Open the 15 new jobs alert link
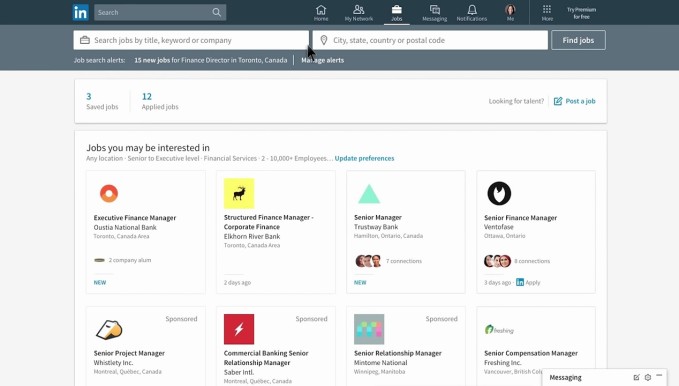Screen dimensions: 679x386 [210, 60]
